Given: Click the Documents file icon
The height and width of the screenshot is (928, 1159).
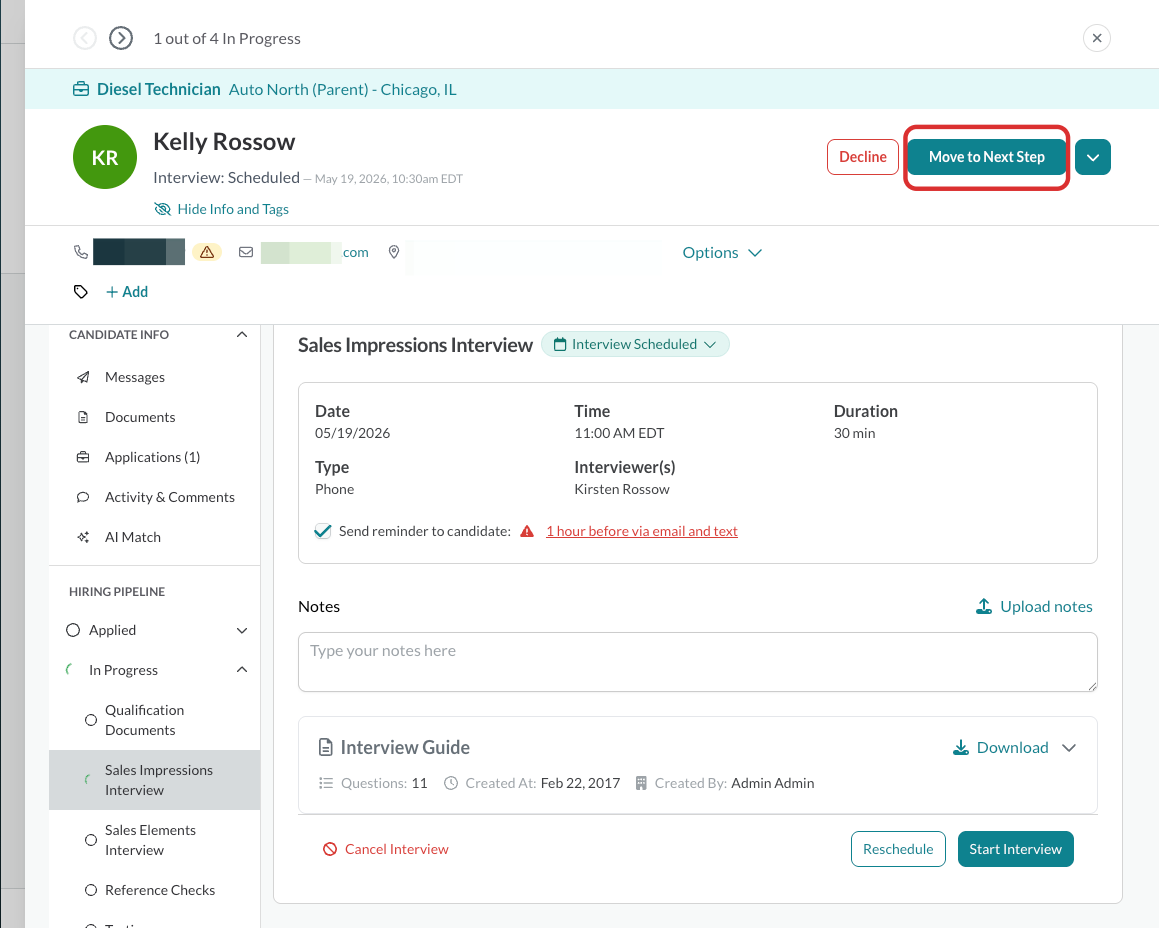Looking at the screenshot, I should point(84,417).
